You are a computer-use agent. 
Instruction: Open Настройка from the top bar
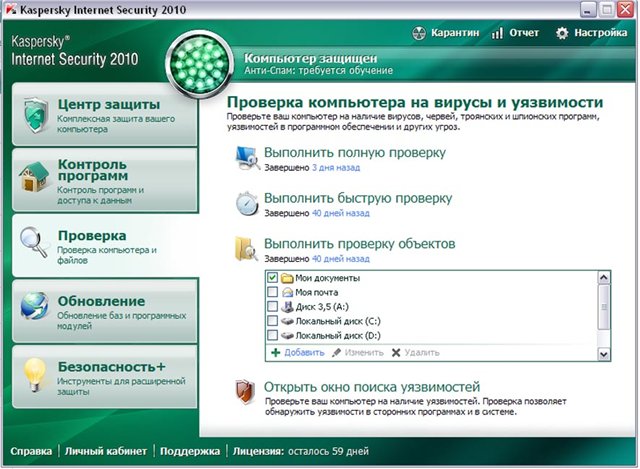pos(591,33)
